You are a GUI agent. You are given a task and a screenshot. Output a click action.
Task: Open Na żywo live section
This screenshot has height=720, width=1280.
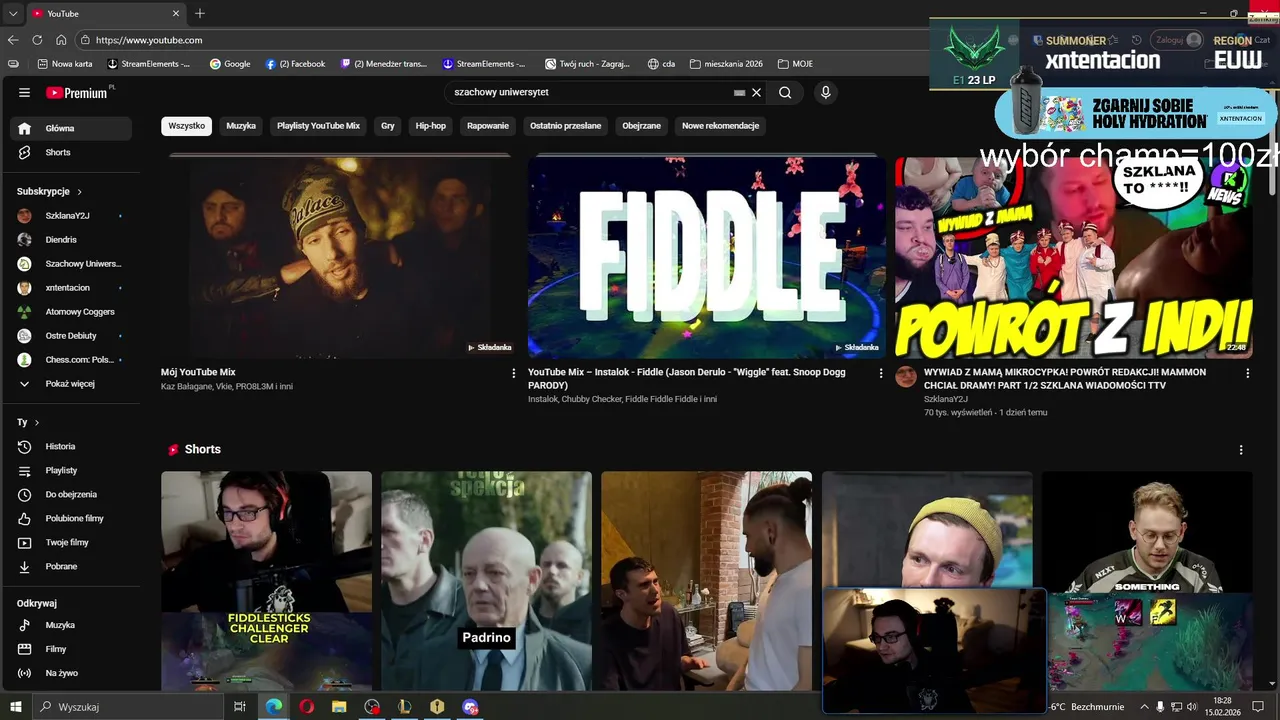tap(71, 673)
